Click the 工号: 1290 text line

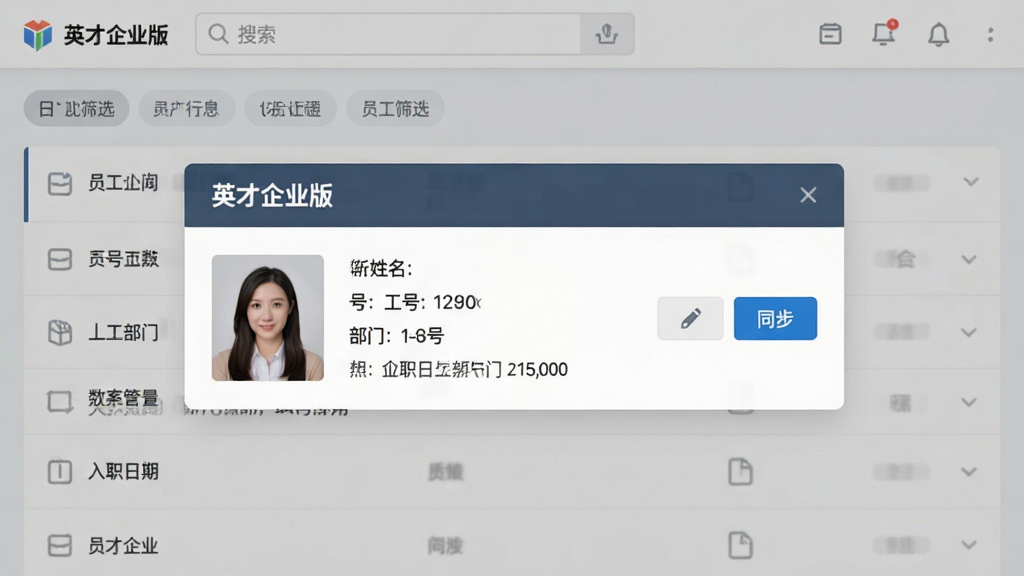415,302
